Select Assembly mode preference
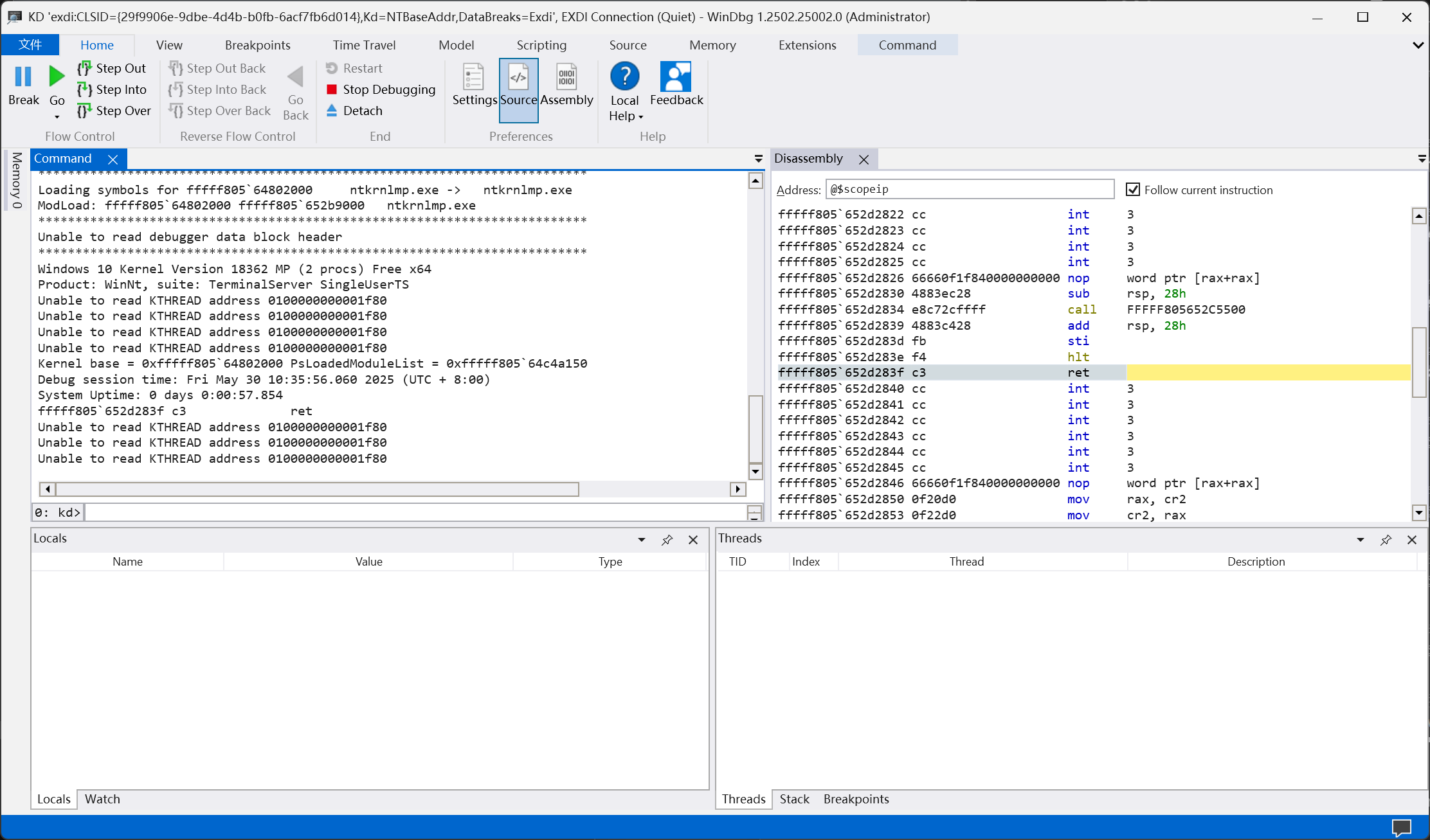The width and height of the screenshot is (1430, 840). click(566, 76)
